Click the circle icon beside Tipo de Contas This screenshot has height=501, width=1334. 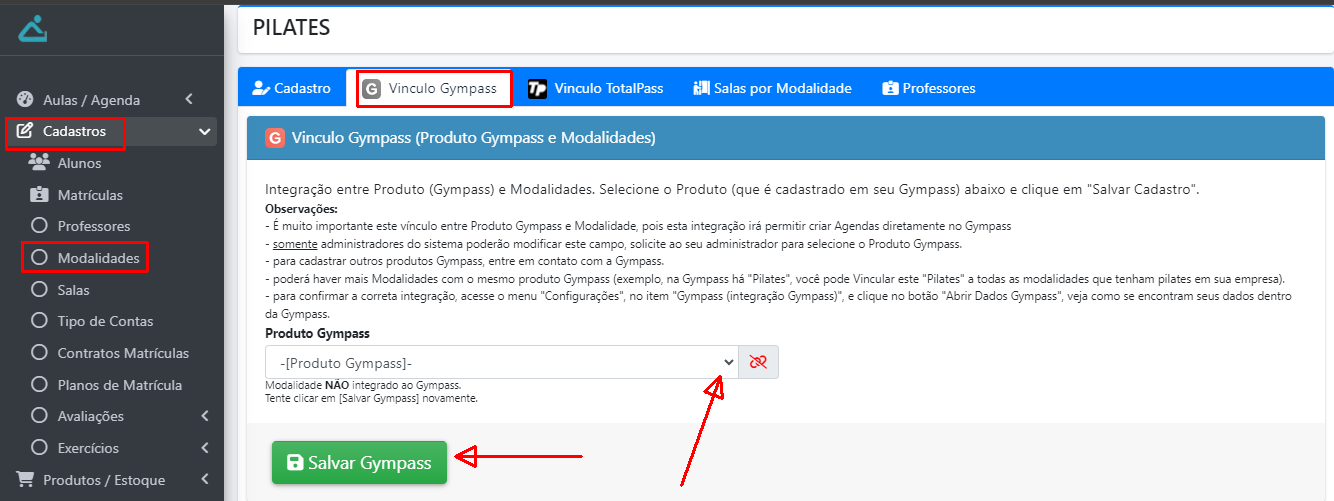coord(40,321)
